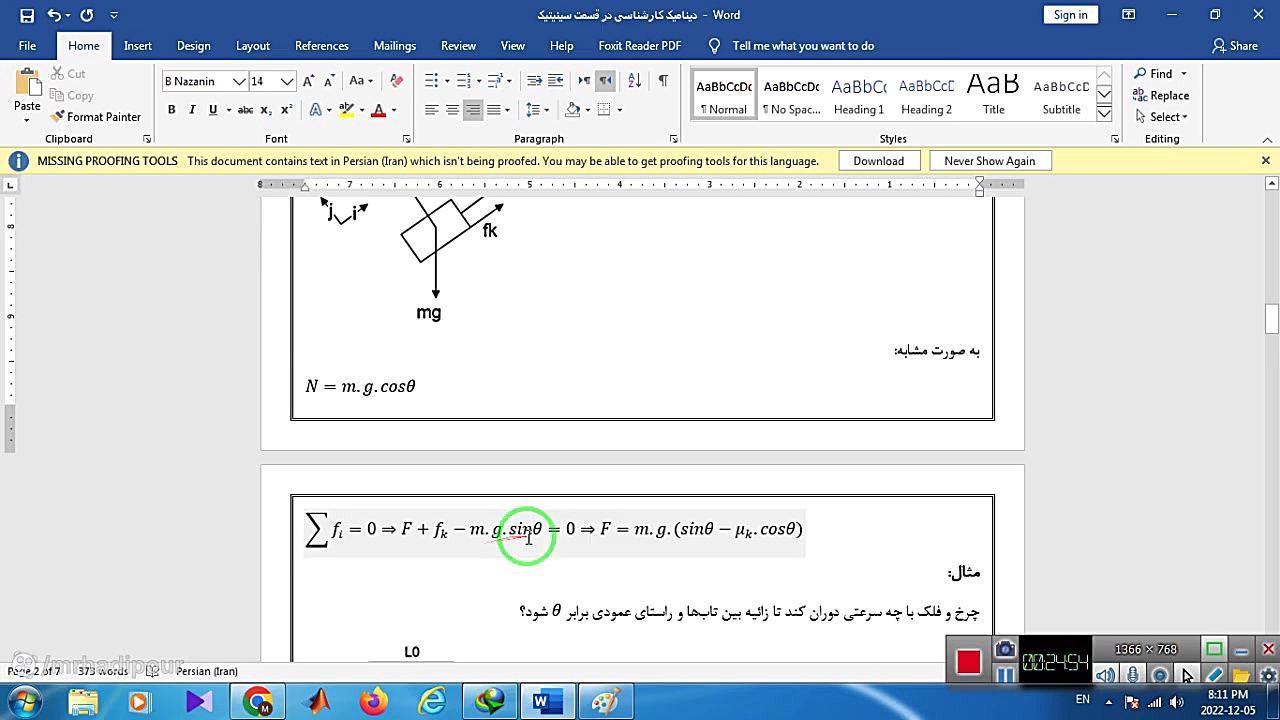Toggle Italic formatting

(191, 110)
